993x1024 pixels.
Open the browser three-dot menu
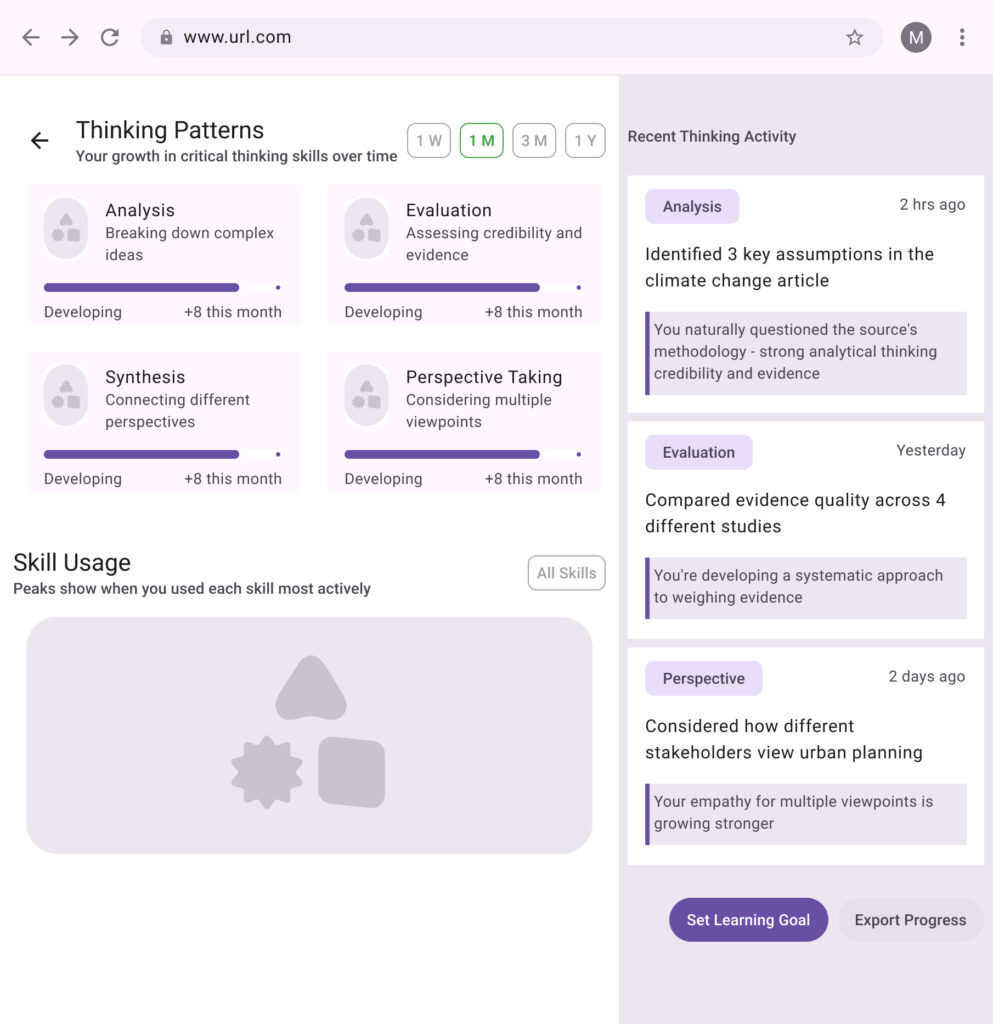pyautogui.click(x=961, y=38)
